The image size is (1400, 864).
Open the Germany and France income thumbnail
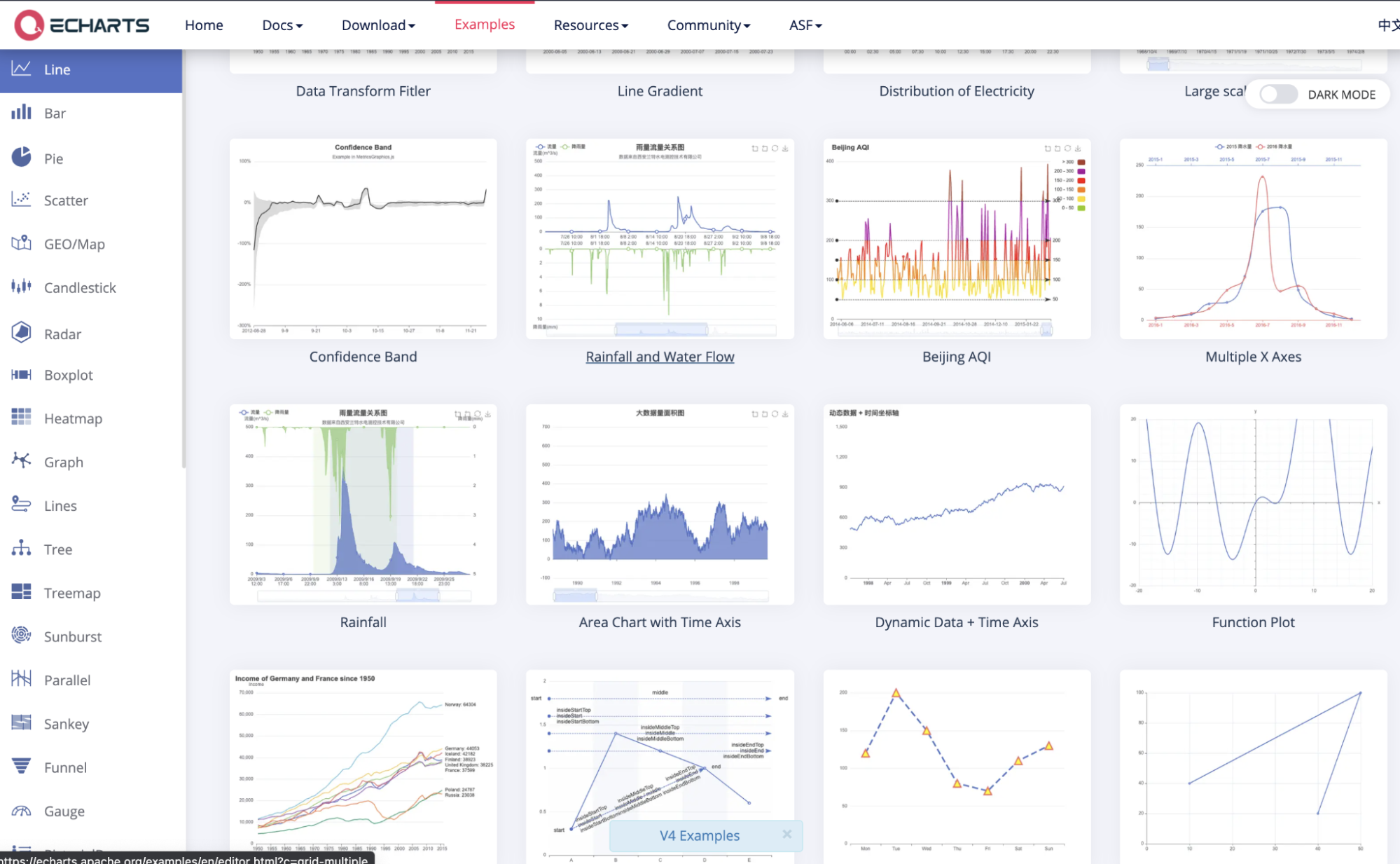pos(363,767)
